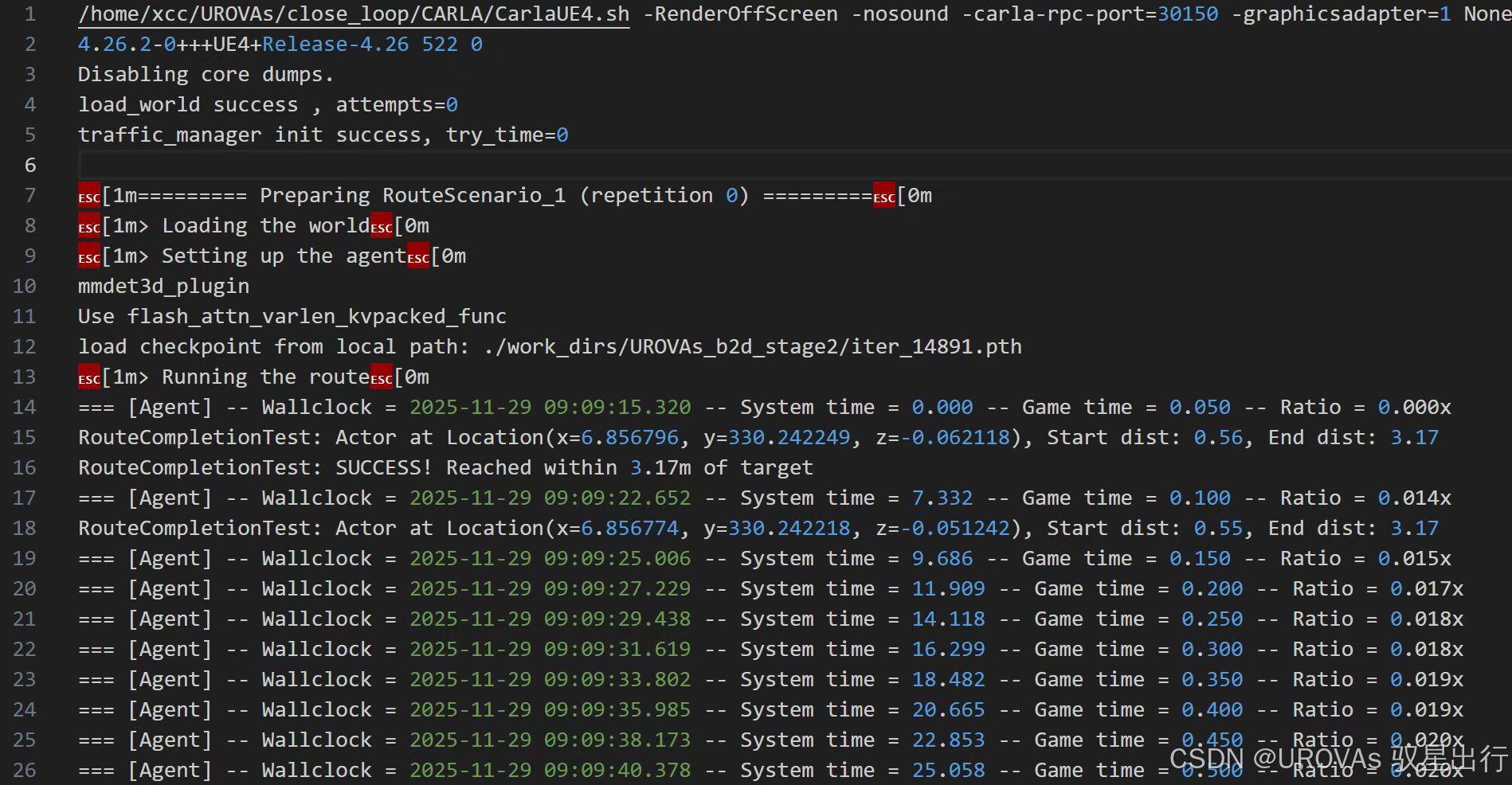
Task: Click System time value '11.909'
Action: click(x=949, y=589)
